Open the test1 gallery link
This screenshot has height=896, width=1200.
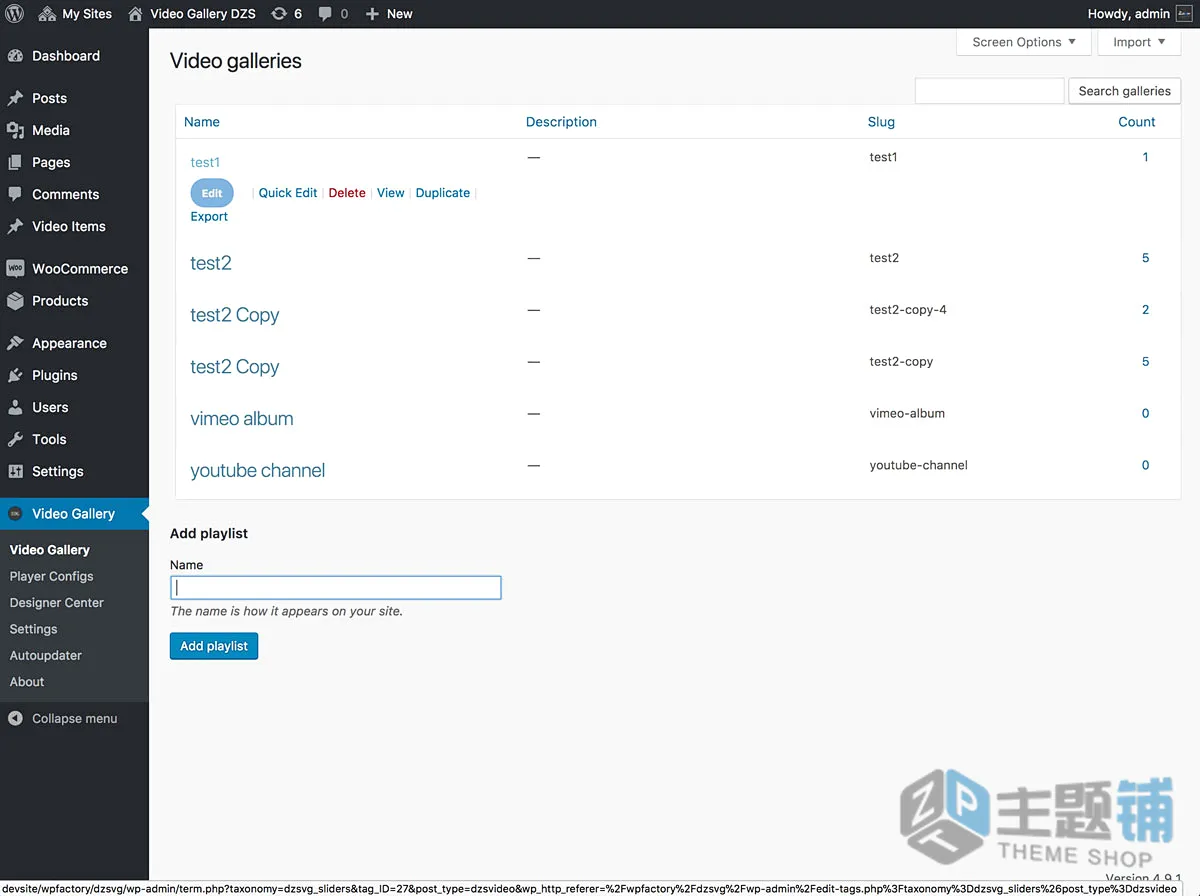pos(205,162)
